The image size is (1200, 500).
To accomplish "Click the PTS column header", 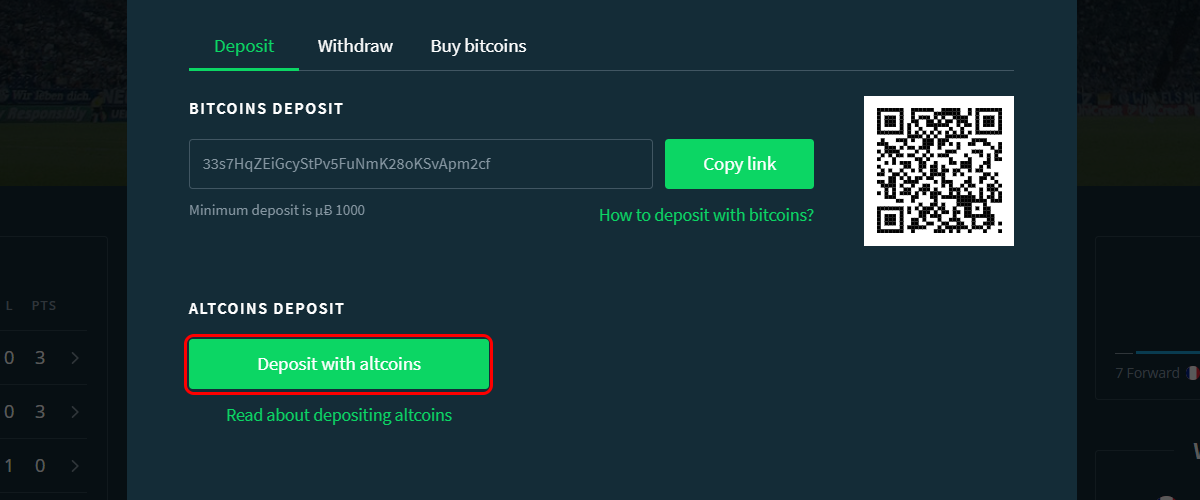I will 42,305.
